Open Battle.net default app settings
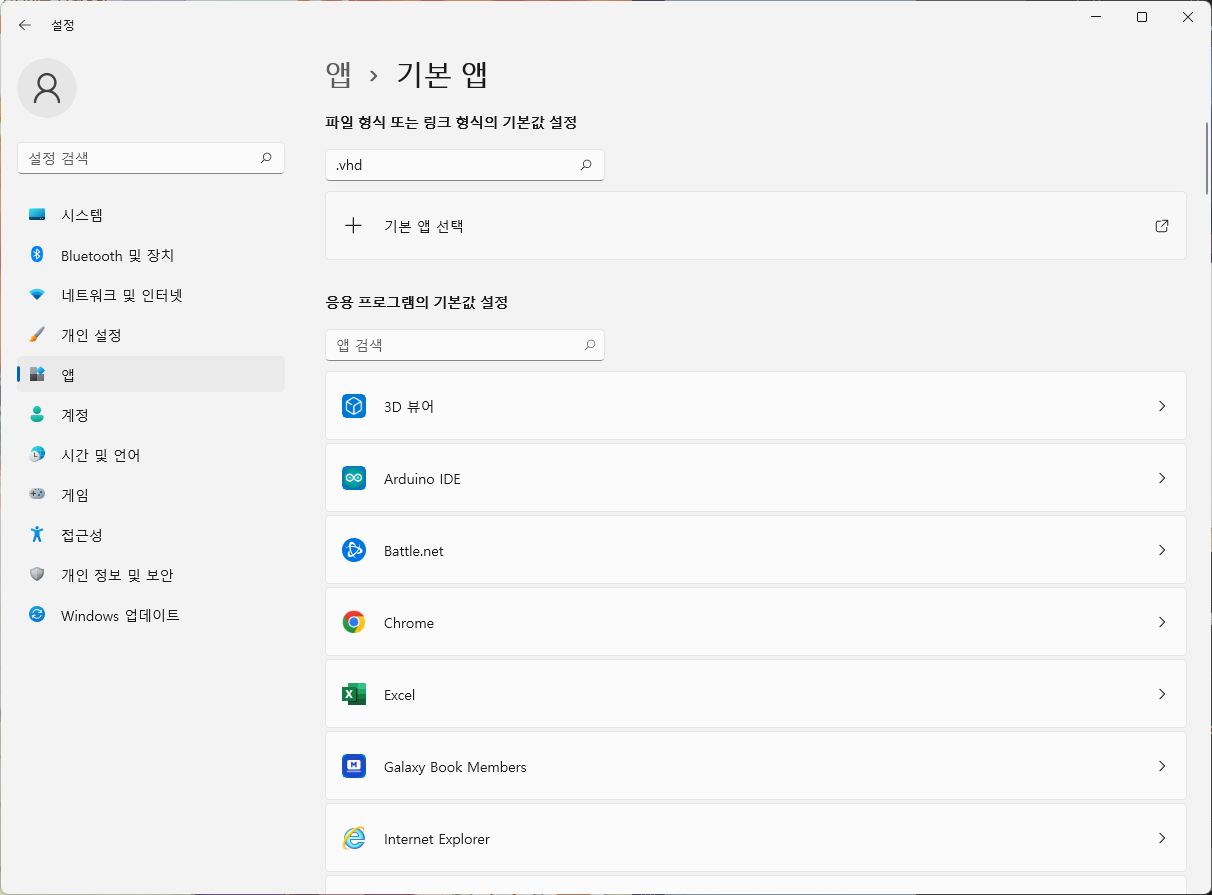The width and height of the screenshot is (1212, 895). (756, 550)
